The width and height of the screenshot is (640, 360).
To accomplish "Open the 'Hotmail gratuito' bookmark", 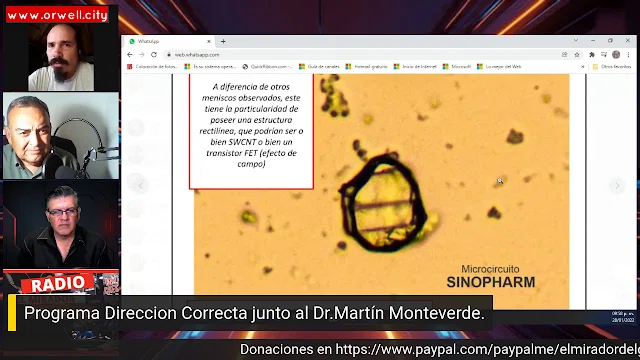I will coord(367,67).
